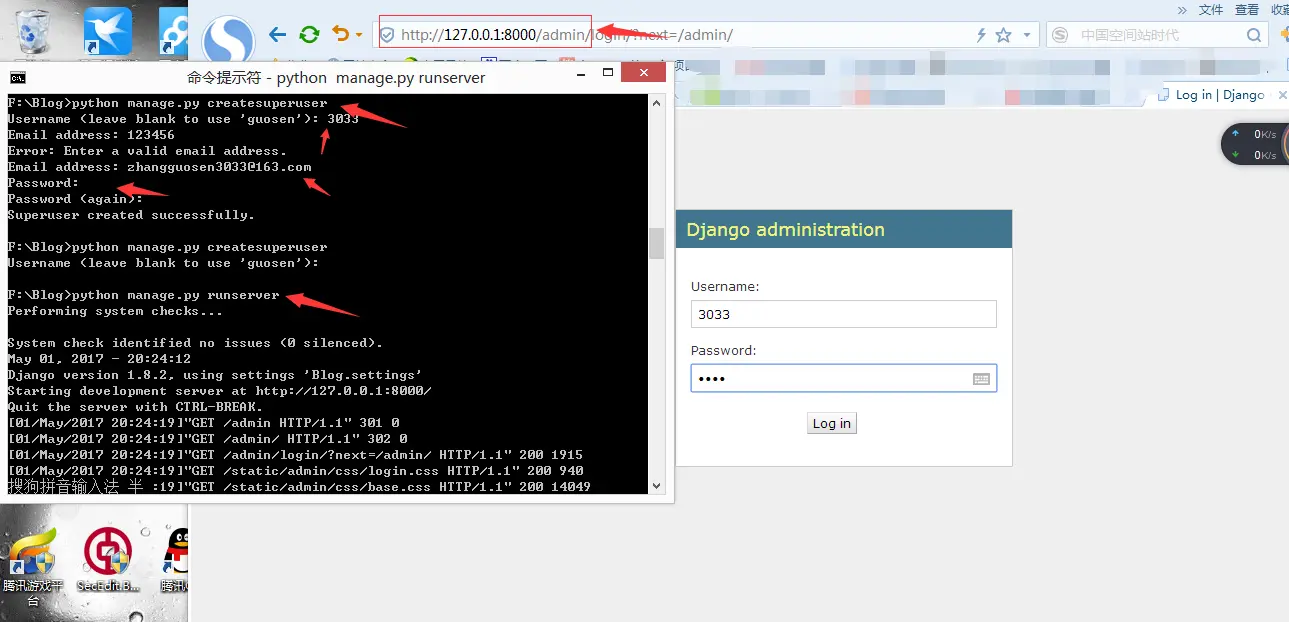Minimize the command prompt window
The width and height of the screenshot is (1289, 622).
pos(579,73)
